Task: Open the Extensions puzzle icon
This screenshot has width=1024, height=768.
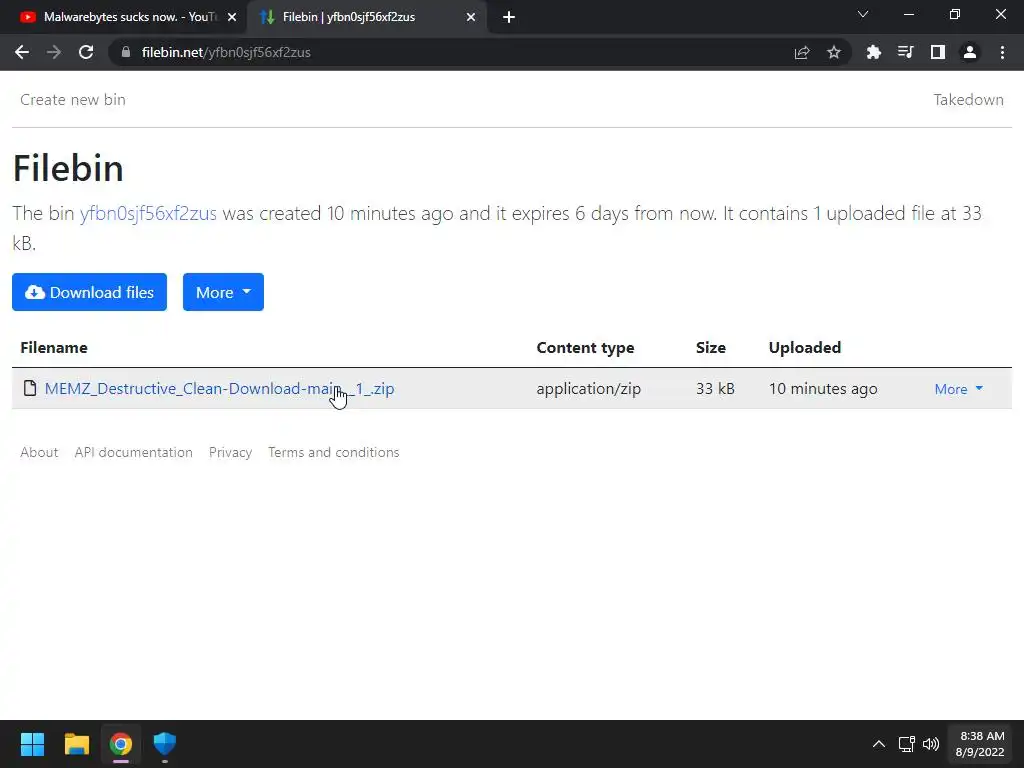Action: coord(874,52)
